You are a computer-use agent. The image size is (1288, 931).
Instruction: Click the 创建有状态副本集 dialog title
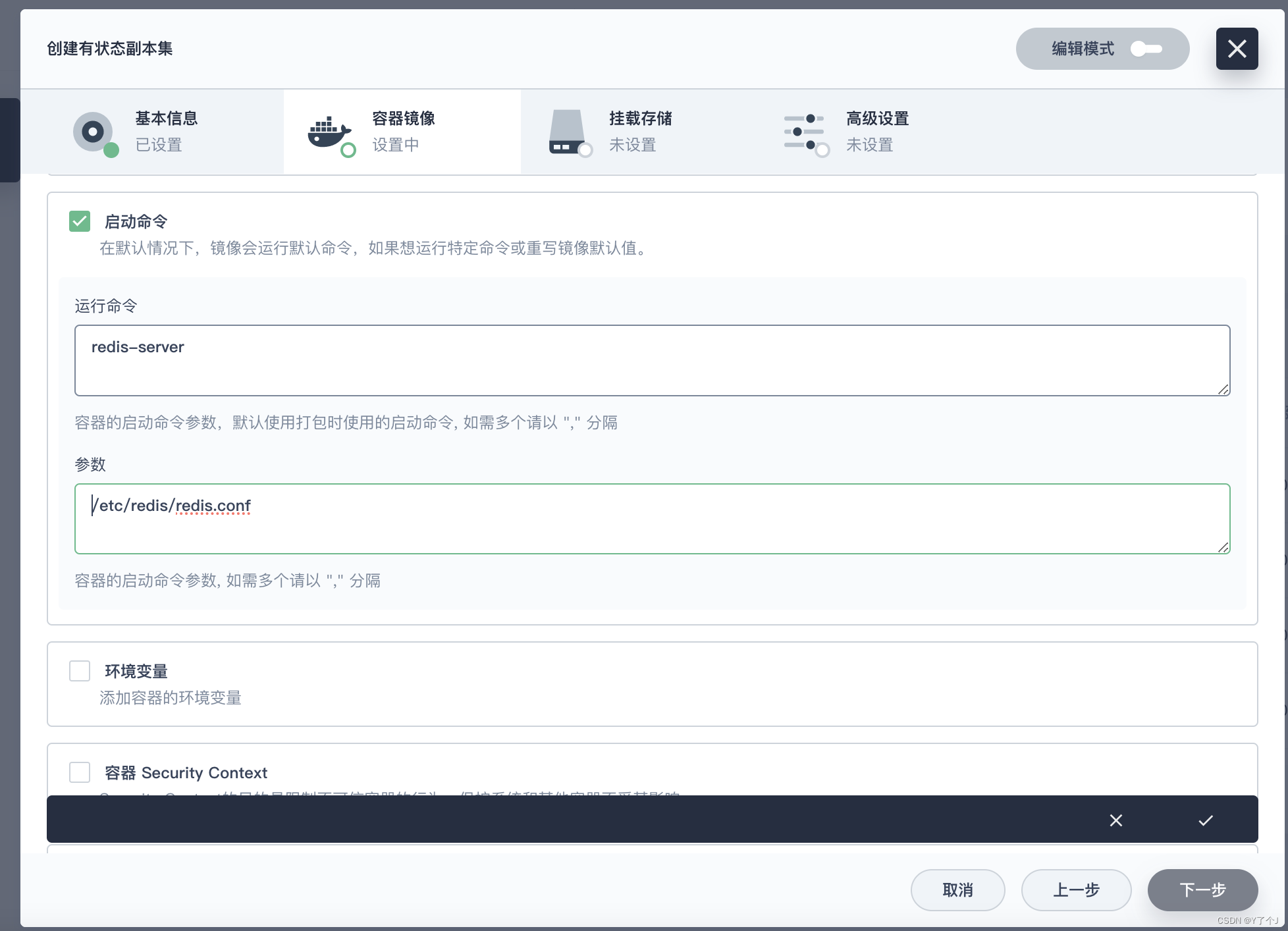pyautogui.click(x=110, y=49)
